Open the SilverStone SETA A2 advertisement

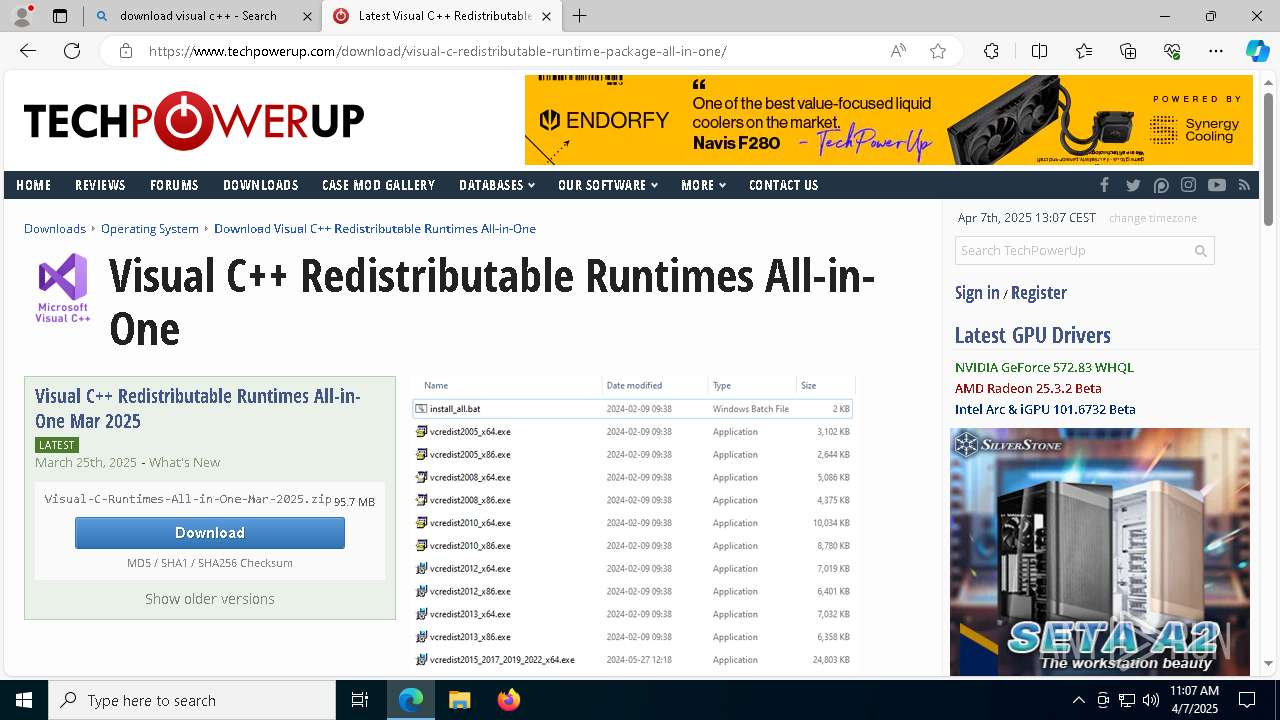point(1100,552)
